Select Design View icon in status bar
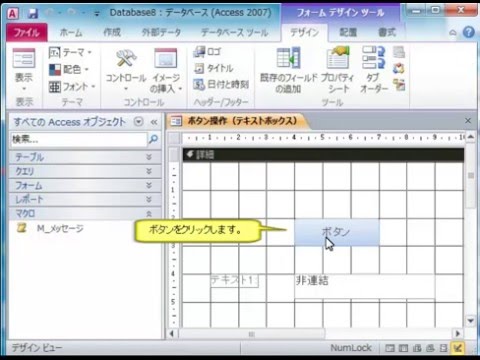480x360 pixels. click(458, 348)
